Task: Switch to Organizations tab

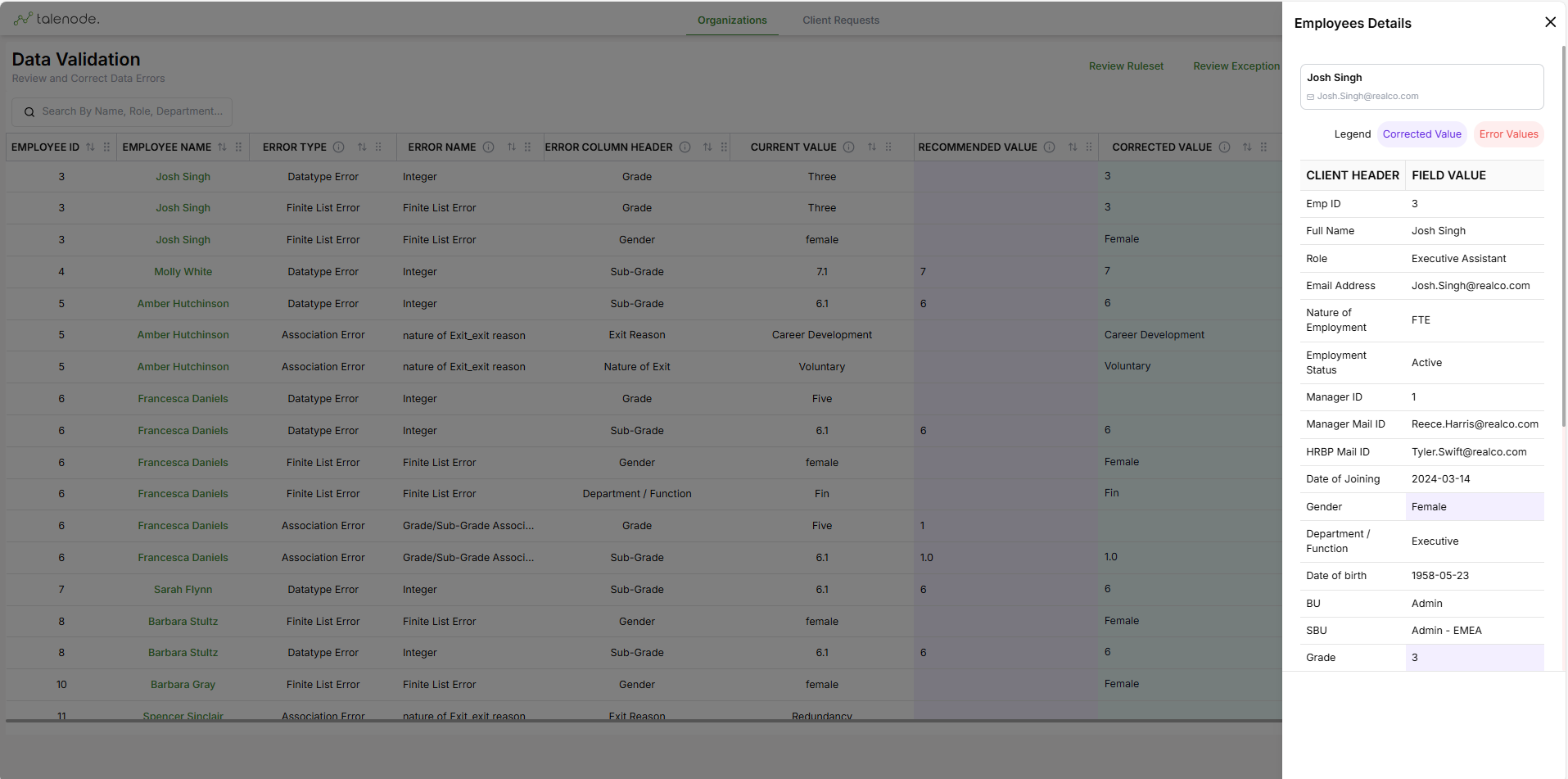Action: click(x=732, y=20)
